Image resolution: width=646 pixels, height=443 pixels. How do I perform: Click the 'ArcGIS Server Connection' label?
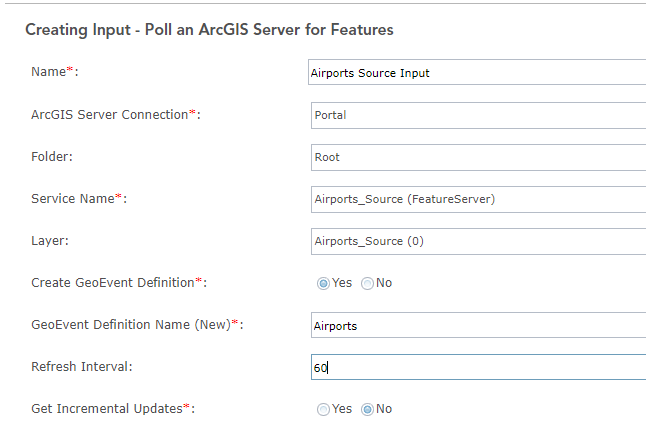tap(109, 115)
